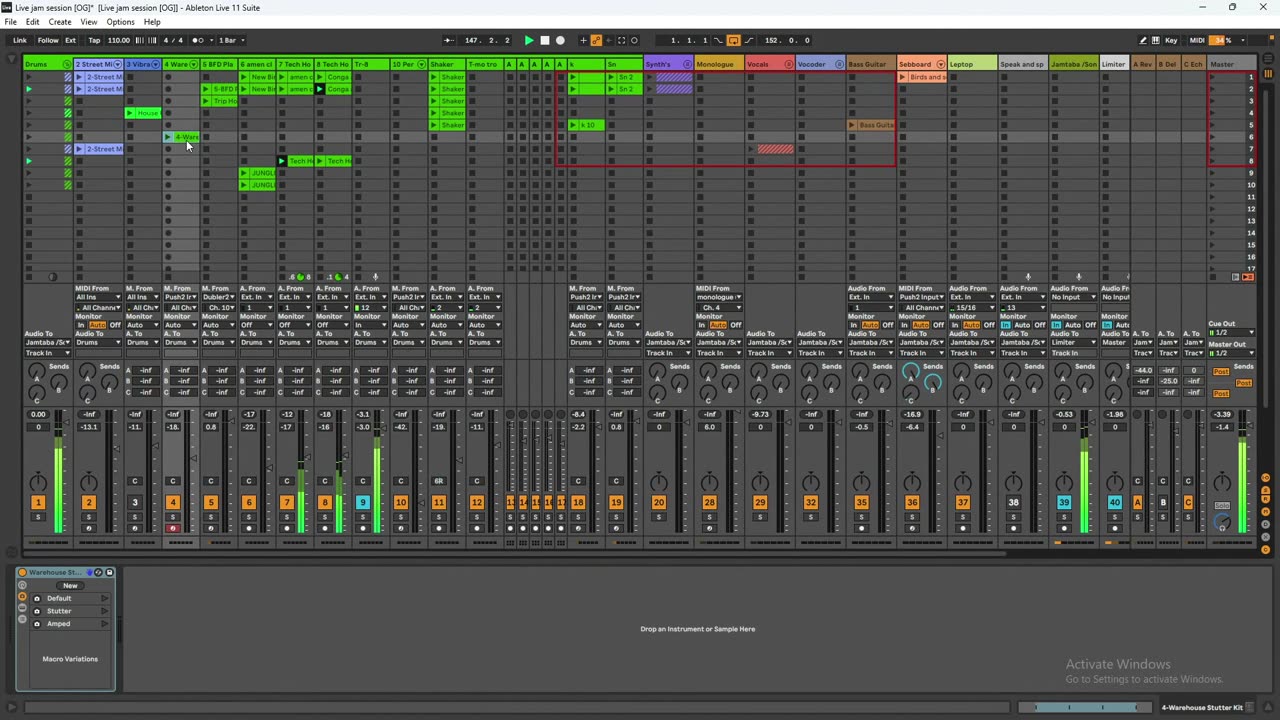
Task: Open Master Out 1/2 dropdown
Action: [1231, 353]
